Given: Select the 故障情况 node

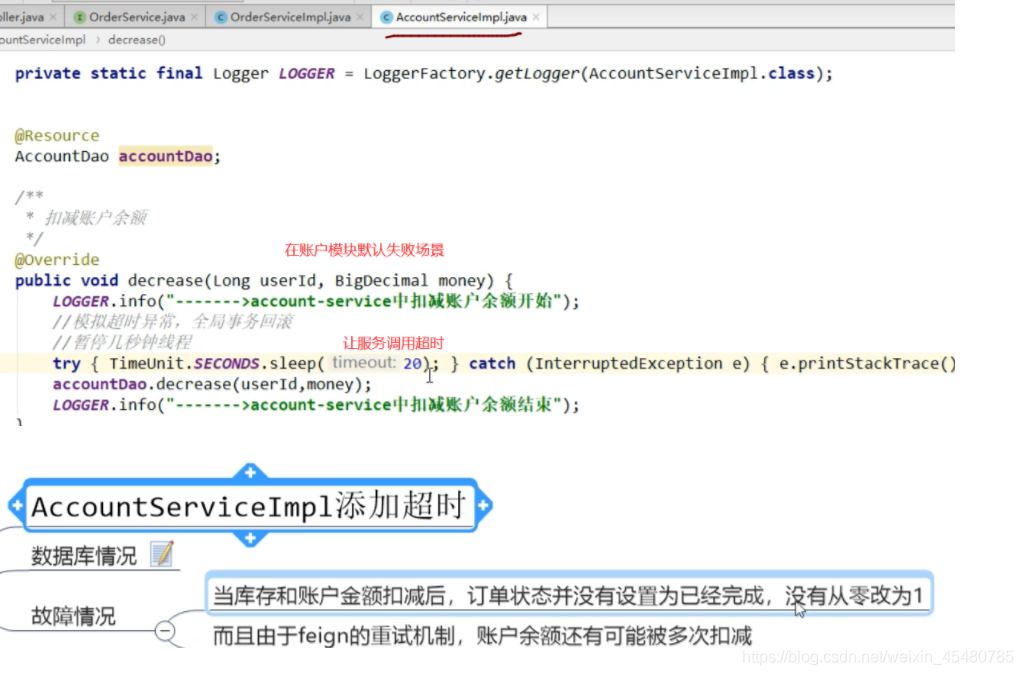Looking at the screenshot, I should (73, 616).
